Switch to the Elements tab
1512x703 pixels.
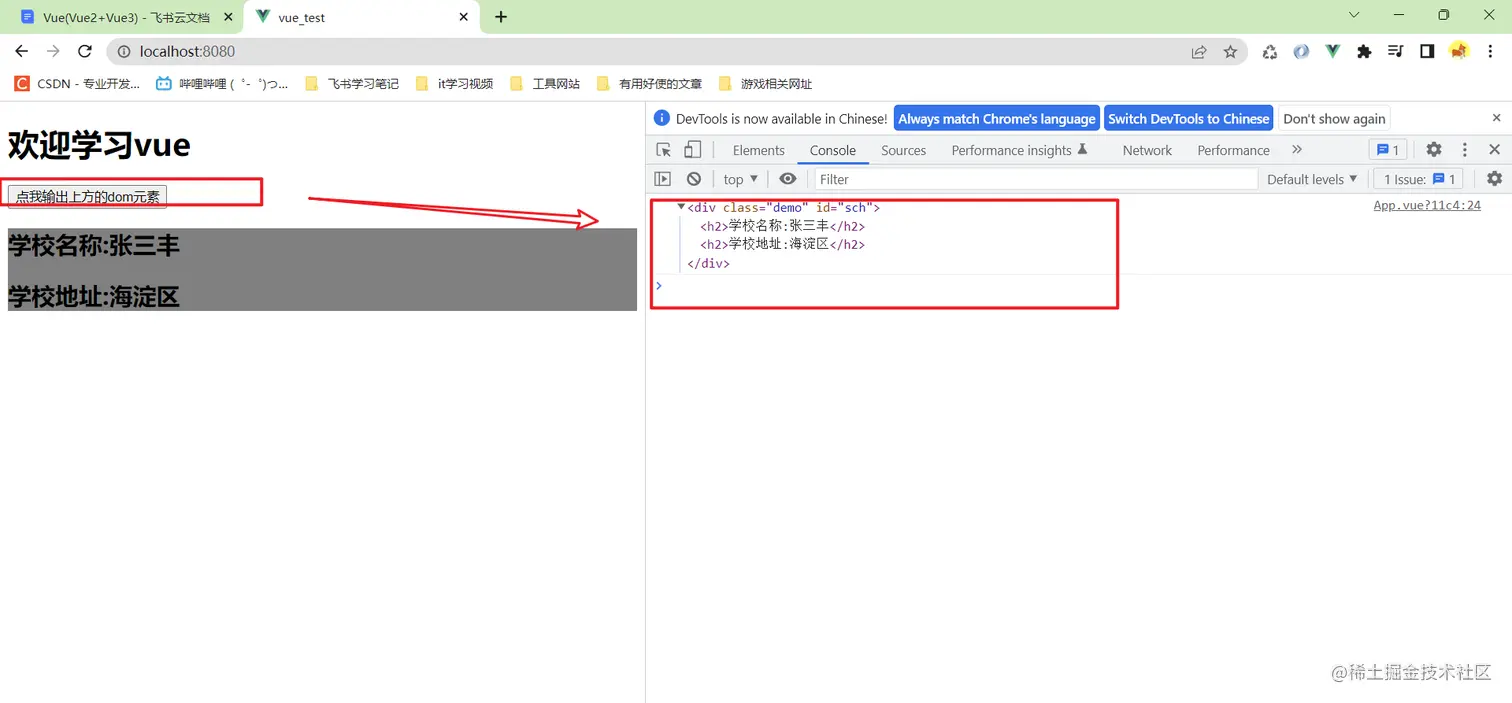pyautogui.click(x=758, y=150)
